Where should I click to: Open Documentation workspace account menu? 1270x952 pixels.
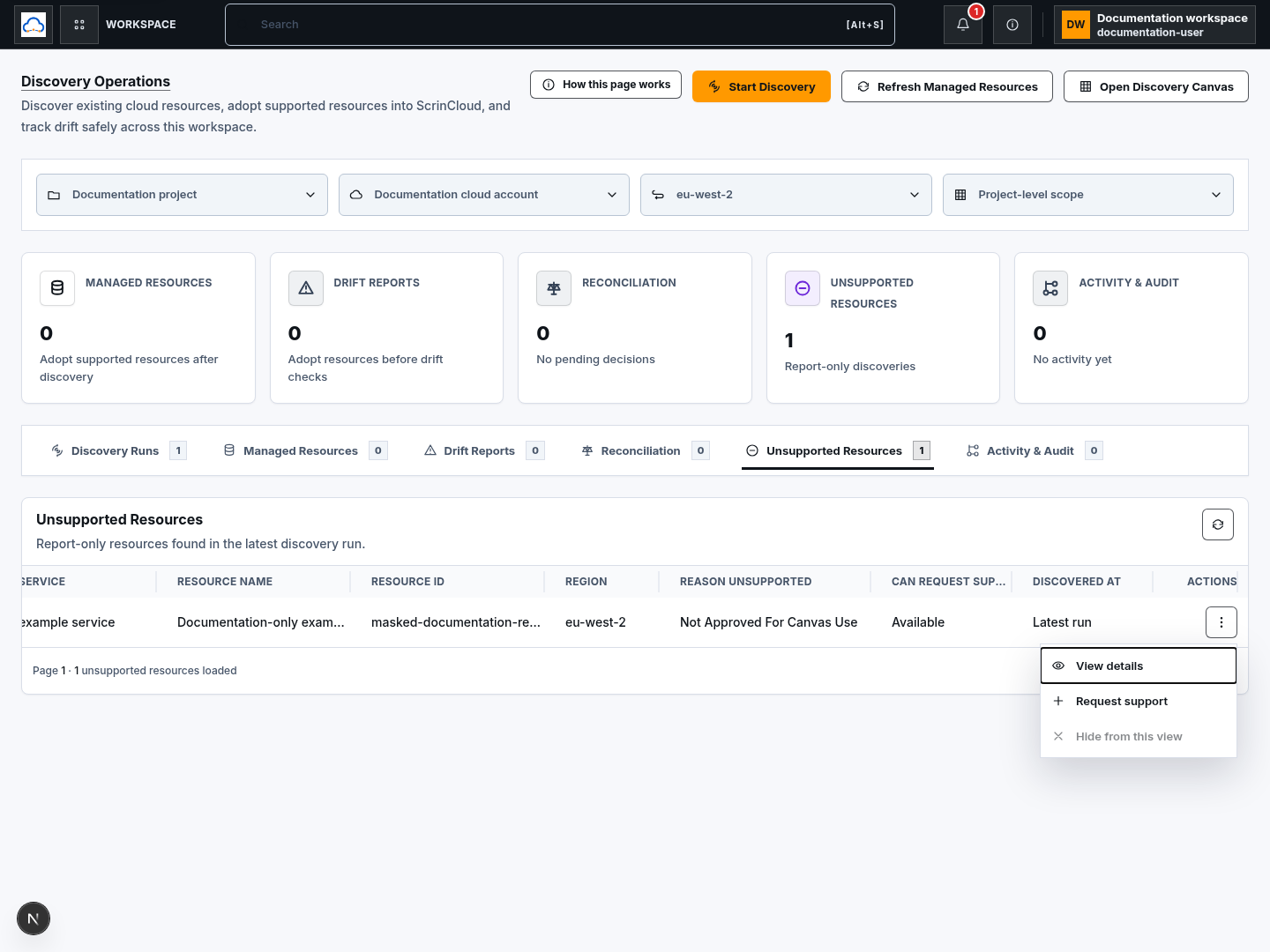coord(1154,25)
